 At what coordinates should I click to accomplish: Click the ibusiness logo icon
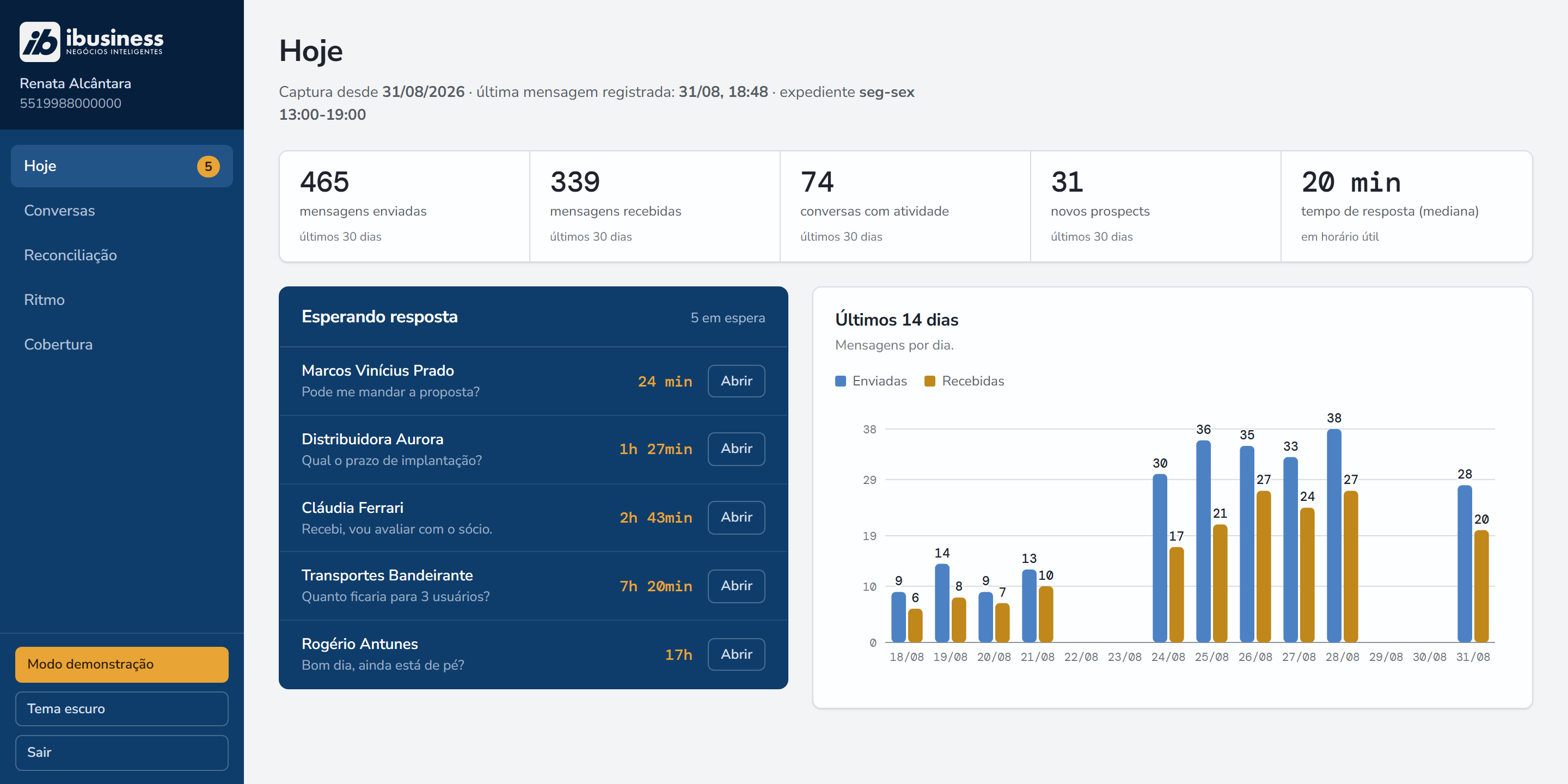[40, 42]
